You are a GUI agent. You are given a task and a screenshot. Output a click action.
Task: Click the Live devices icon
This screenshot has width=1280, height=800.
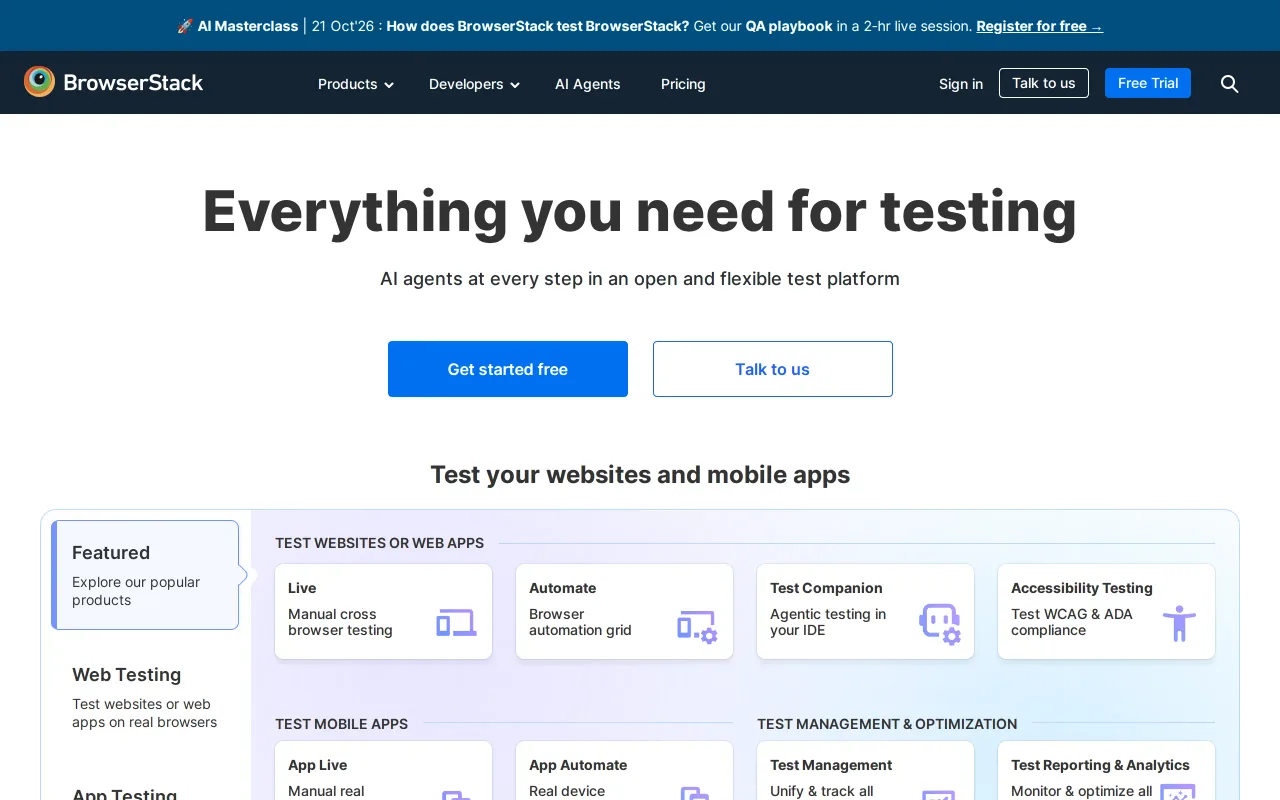456,623
